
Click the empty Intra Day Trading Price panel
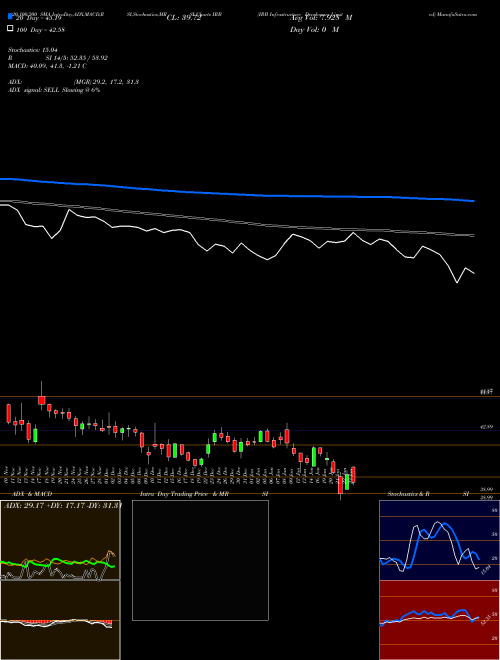pyautogui.click(x=200, y=560)
